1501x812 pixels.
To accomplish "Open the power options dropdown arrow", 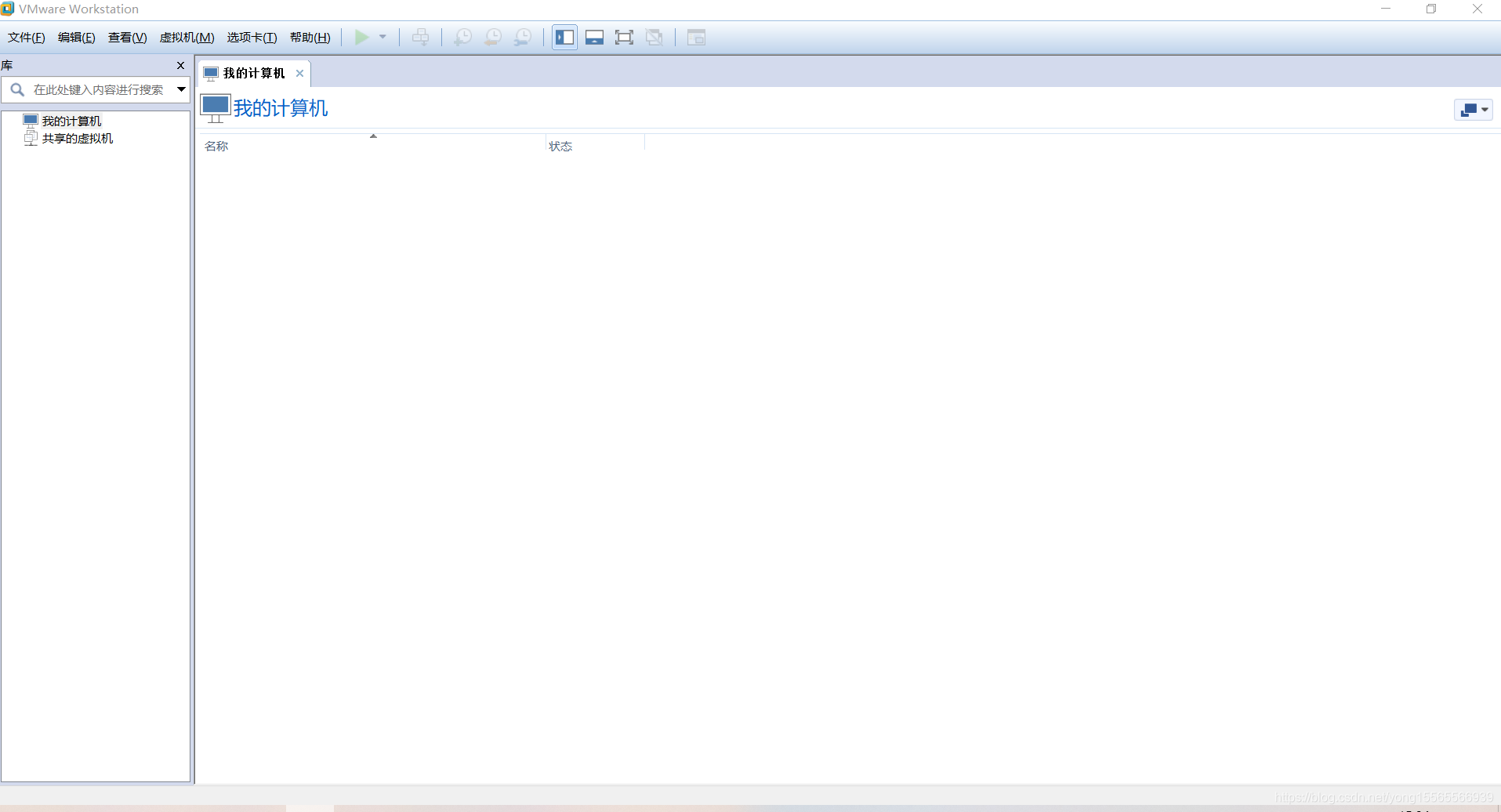I will pos(383,38).
